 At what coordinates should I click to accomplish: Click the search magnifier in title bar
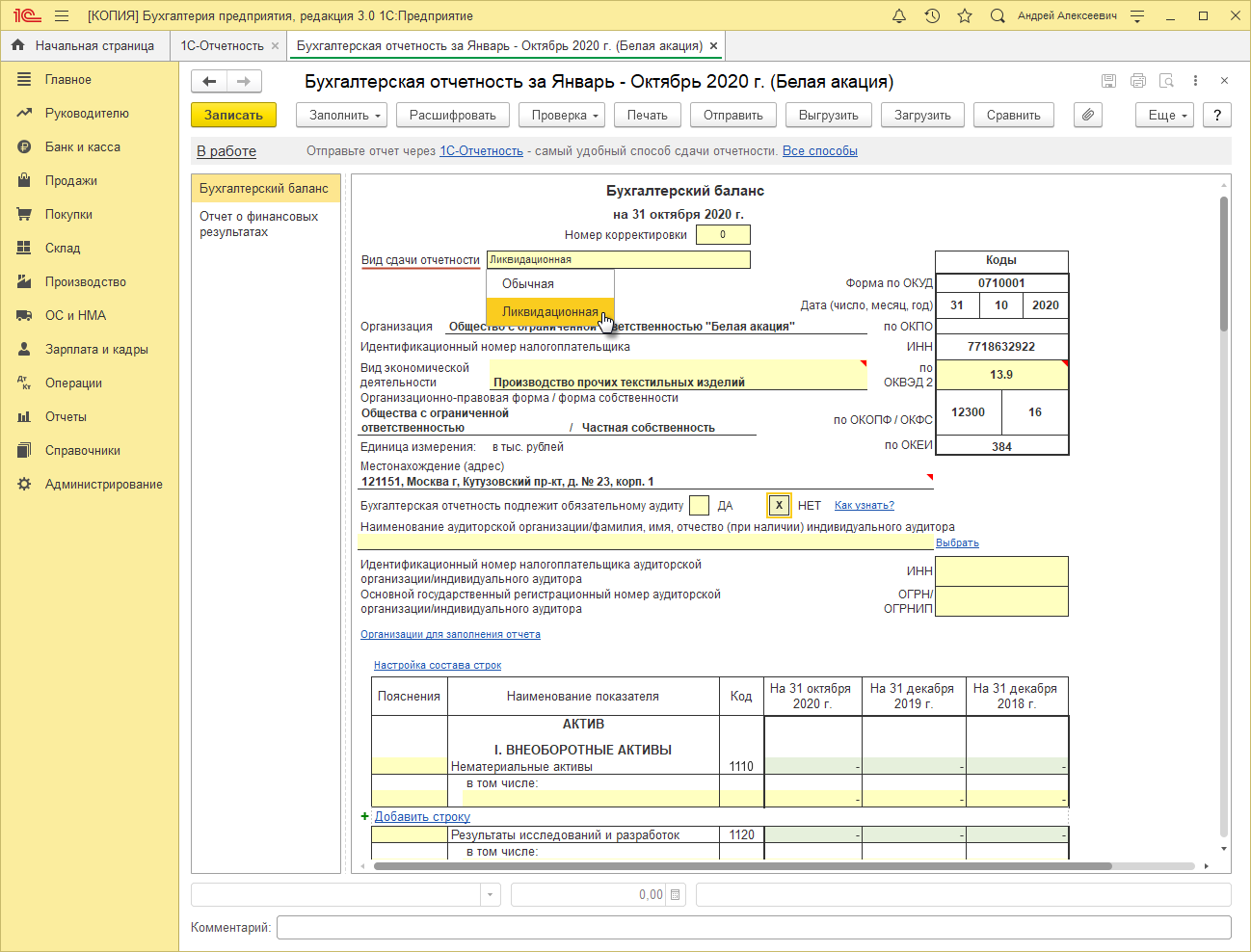pyautogui.click(x=998, y=16)
